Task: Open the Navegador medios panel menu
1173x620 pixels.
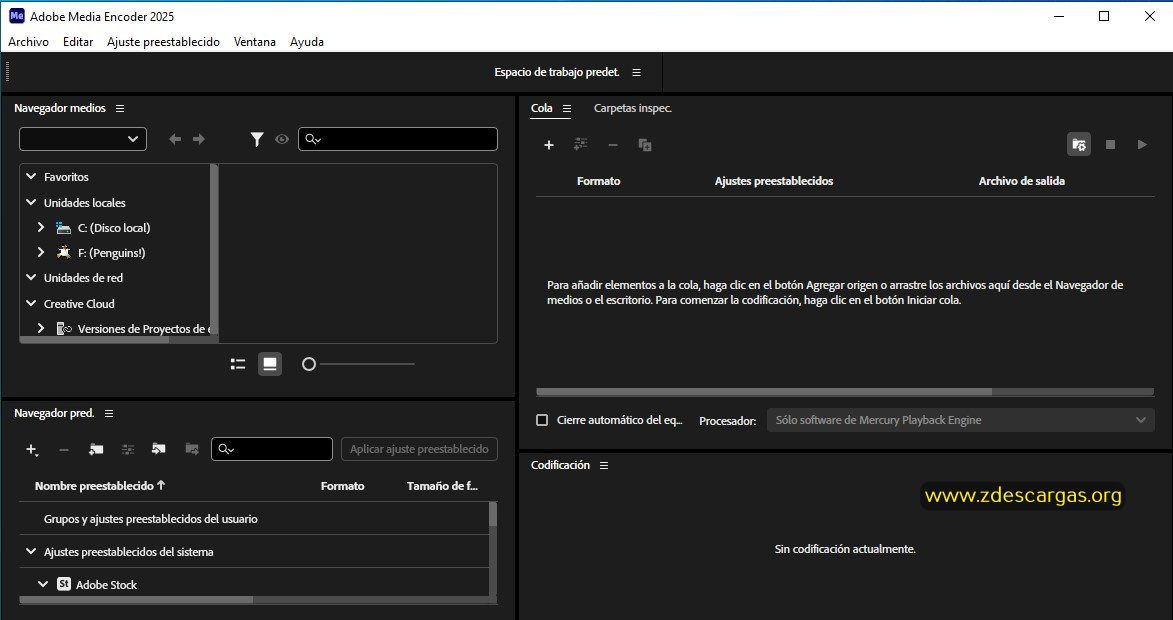Action: click(120, 108)
